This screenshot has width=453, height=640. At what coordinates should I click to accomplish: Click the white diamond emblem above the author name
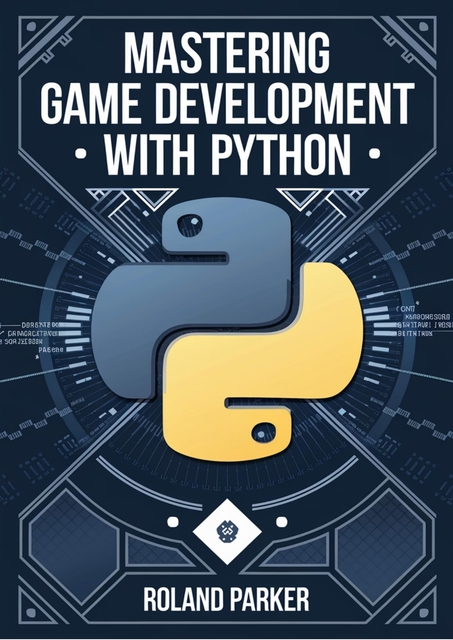click(227, 531)
